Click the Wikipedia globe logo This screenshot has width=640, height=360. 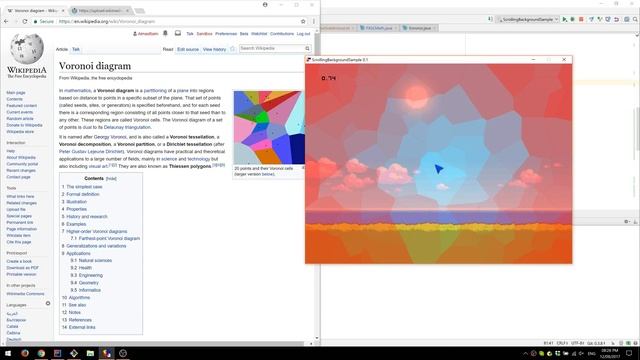(27, 49)
